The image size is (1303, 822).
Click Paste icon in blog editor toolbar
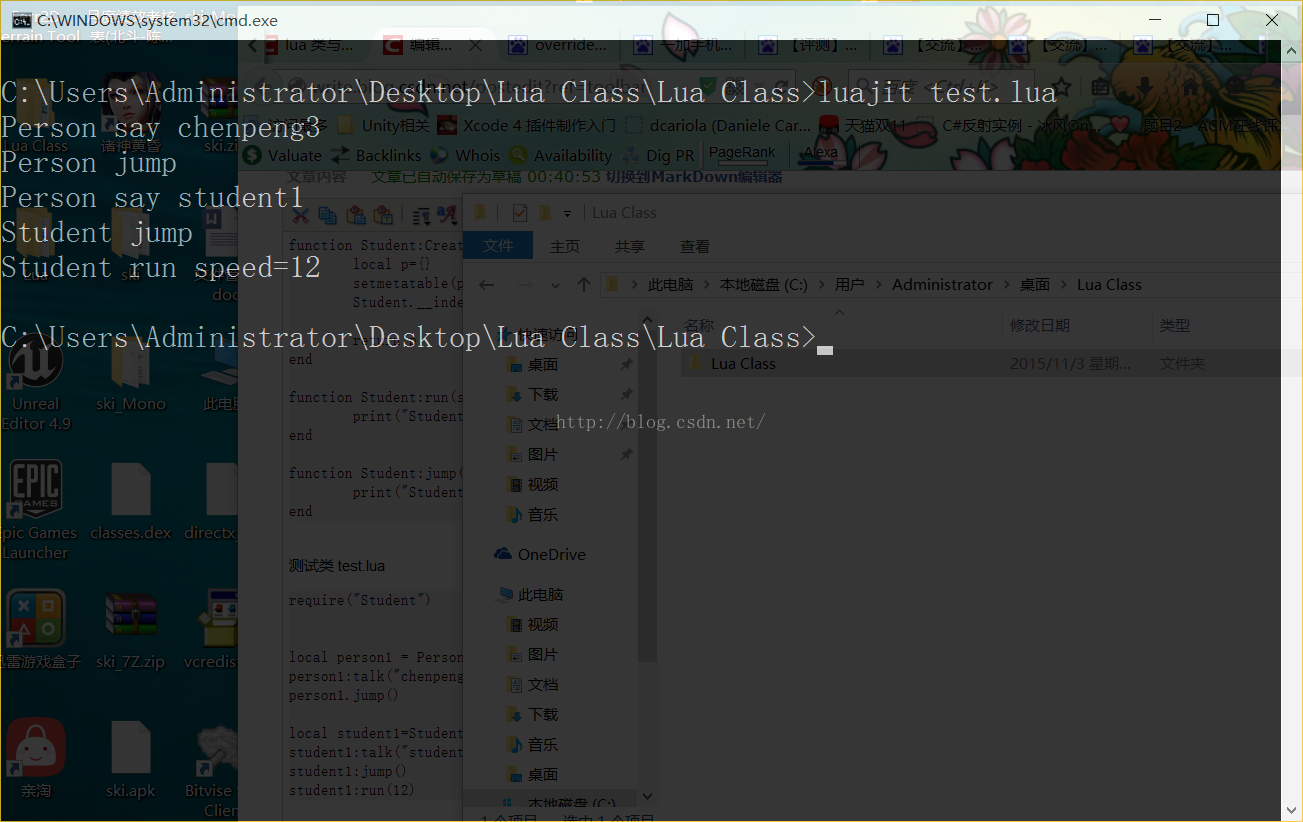coord(355,214)
